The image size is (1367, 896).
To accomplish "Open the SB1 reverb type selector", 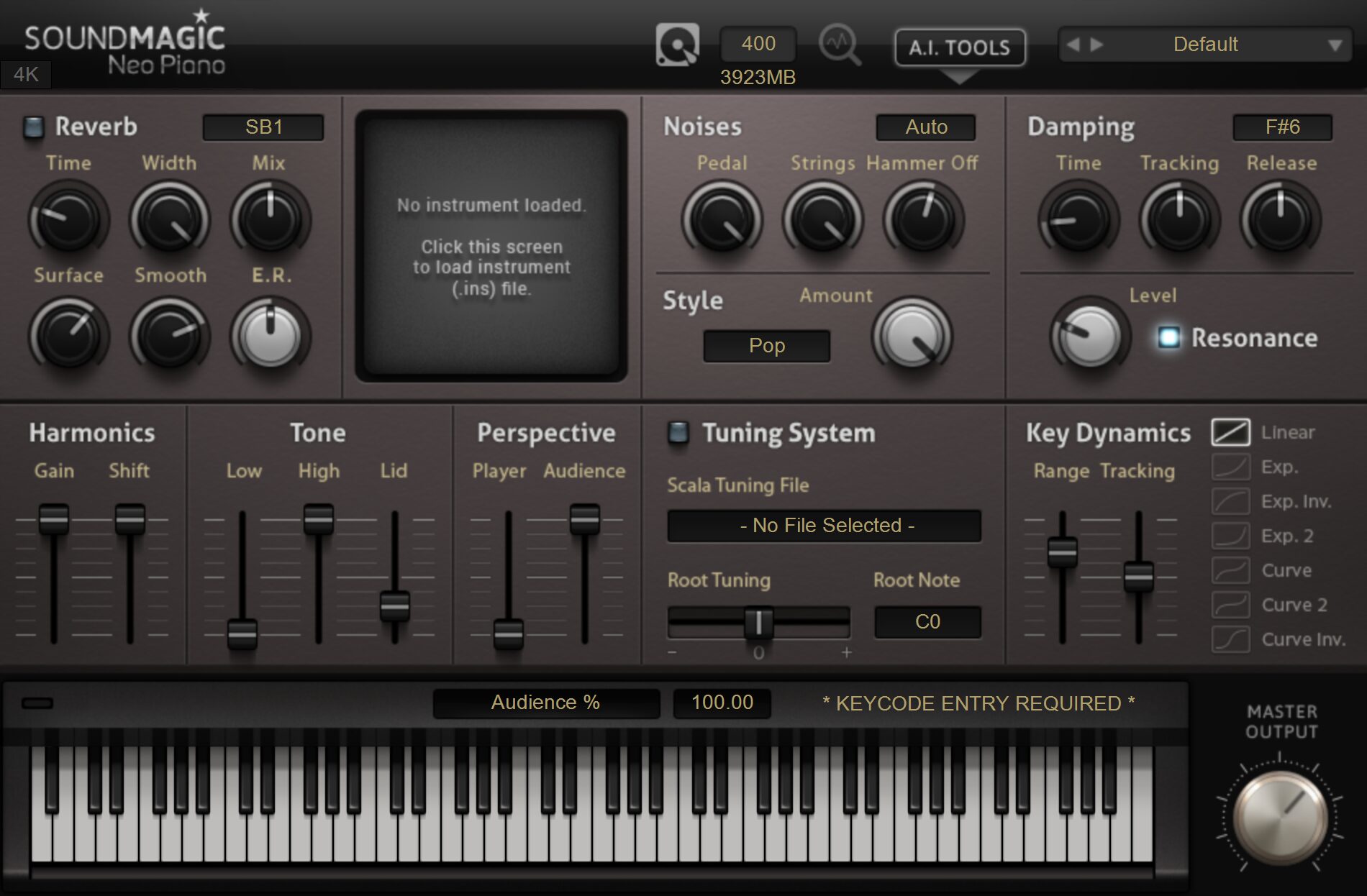I will pos(263,127).
